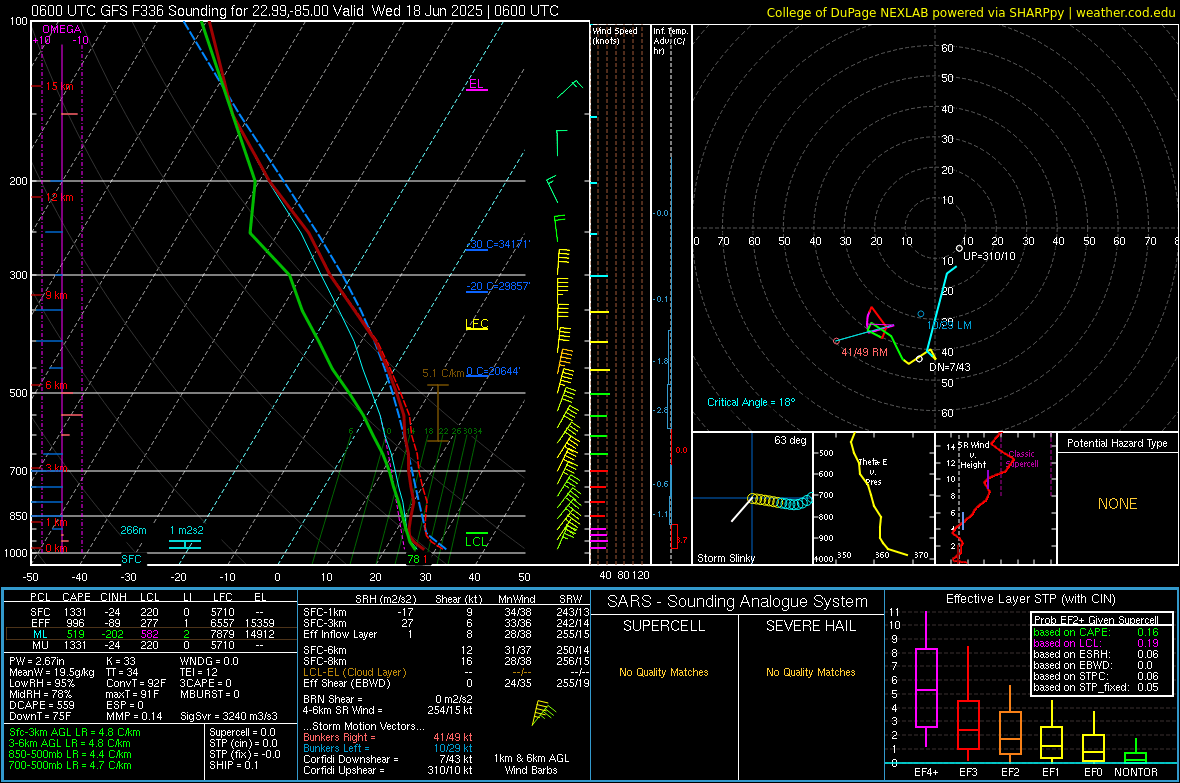Click the sounding title with GFS F336
The image size is (1180, 783).
pos(295,11)
